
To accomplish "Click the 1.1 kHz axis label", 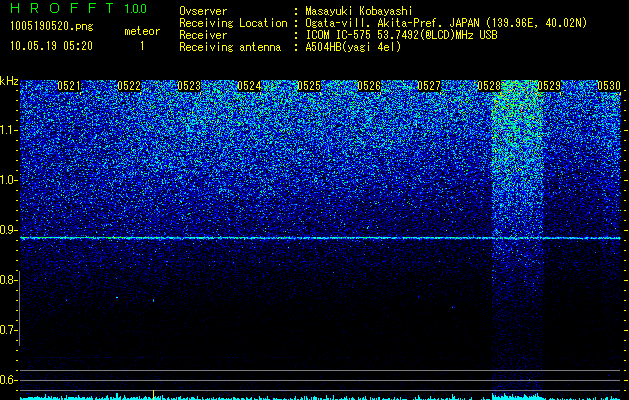I will (8, 130).
